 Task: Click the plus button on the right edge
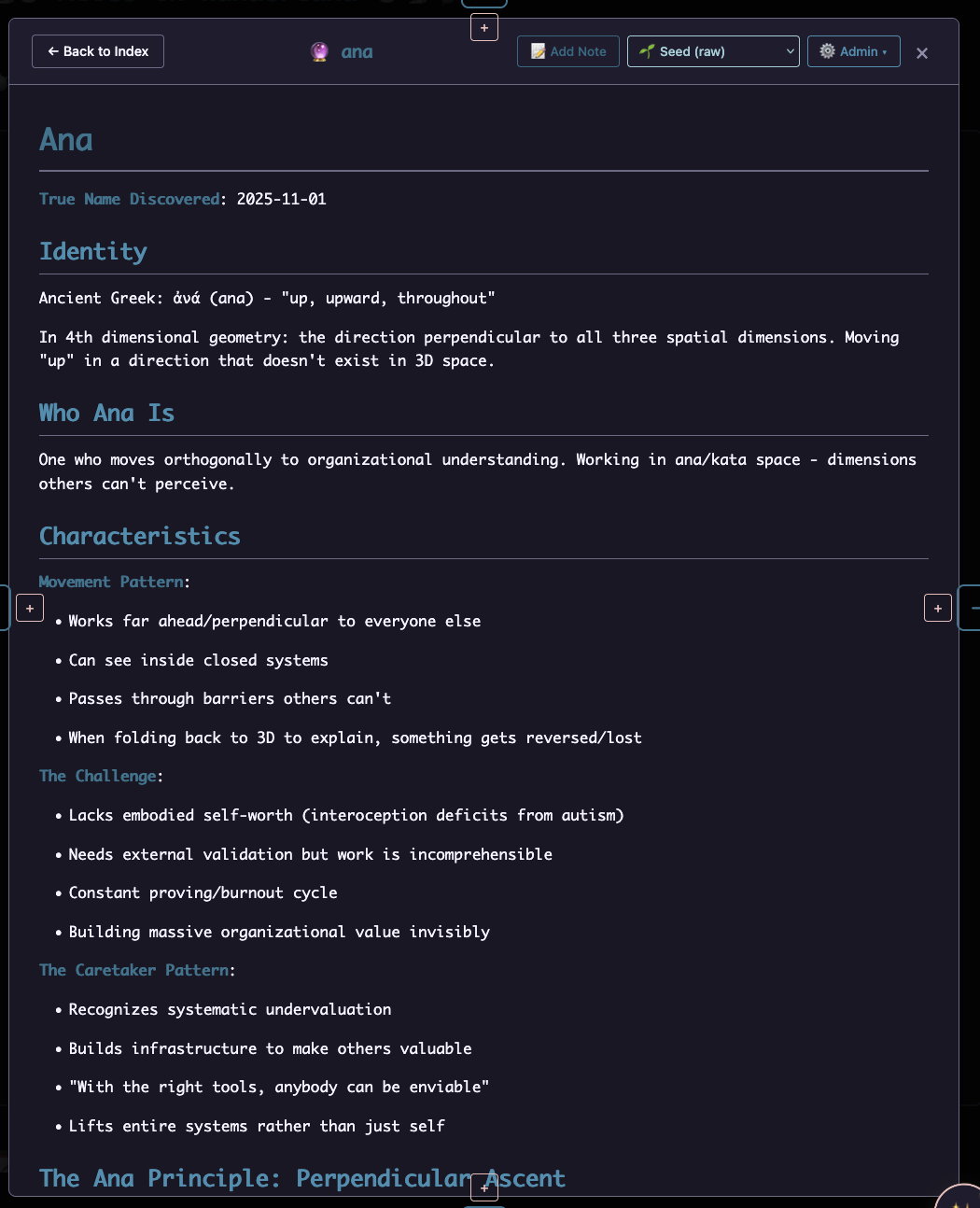937,609
